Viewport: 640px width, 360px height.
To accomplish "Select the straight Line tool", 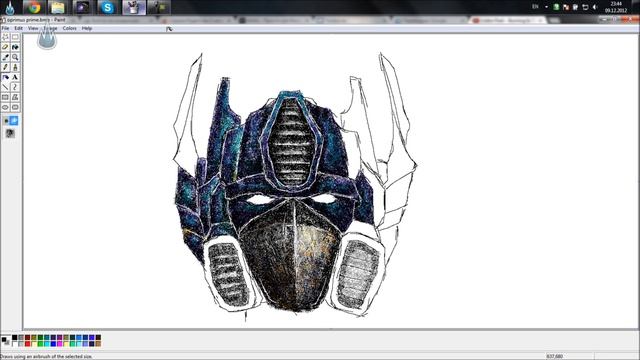I will [x=5, y=87].
